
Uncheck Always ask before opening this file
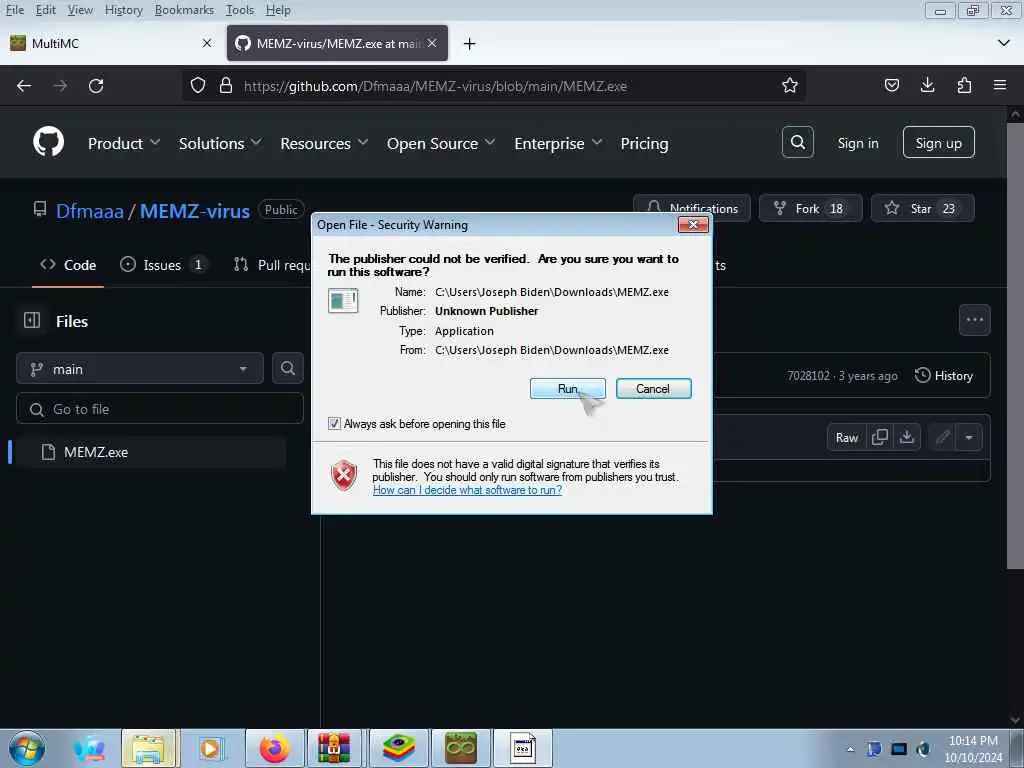[334, 424]
